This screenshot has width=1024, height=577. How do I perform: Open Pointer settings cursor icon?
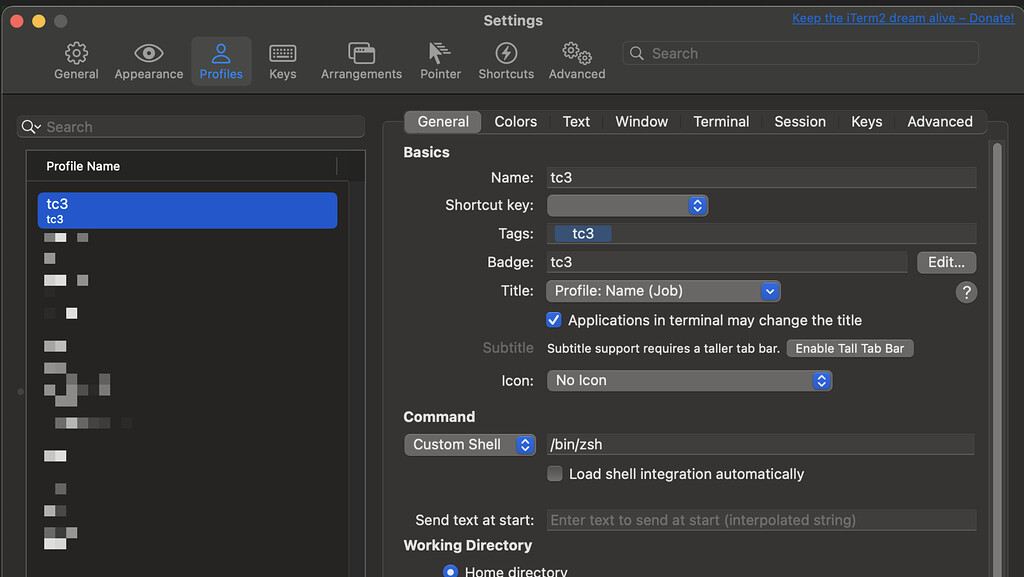(x=440, y=53)
